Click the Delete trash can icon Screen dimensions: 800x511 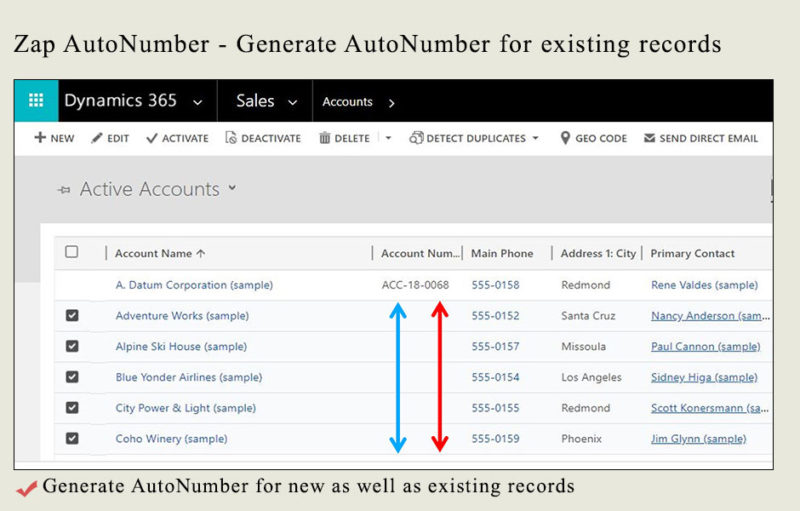click(324, 138)
